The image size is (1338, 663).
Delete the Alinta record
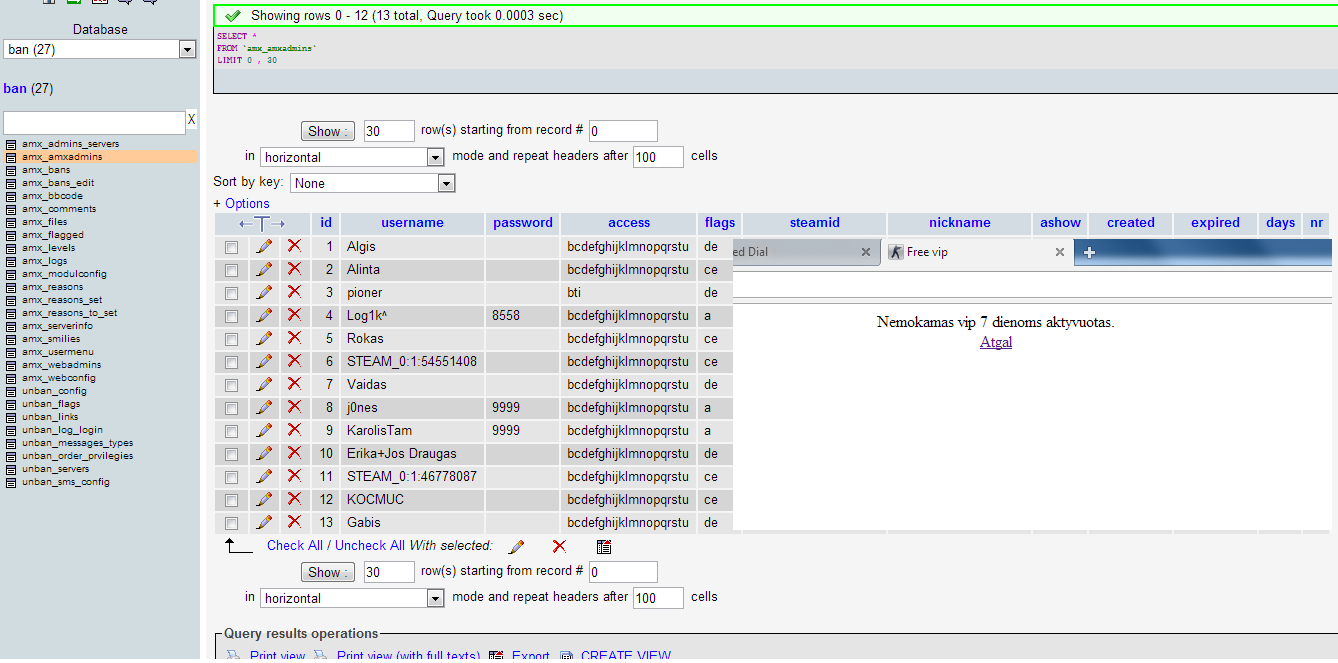[294, 269]
